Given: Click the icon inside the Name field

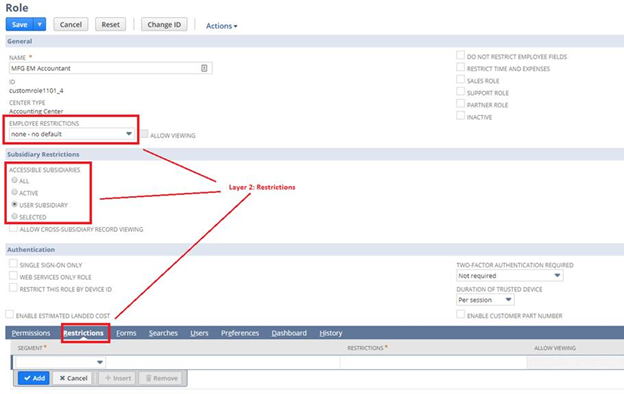Looking at the screenshot, I should click(x=204, y=68).
